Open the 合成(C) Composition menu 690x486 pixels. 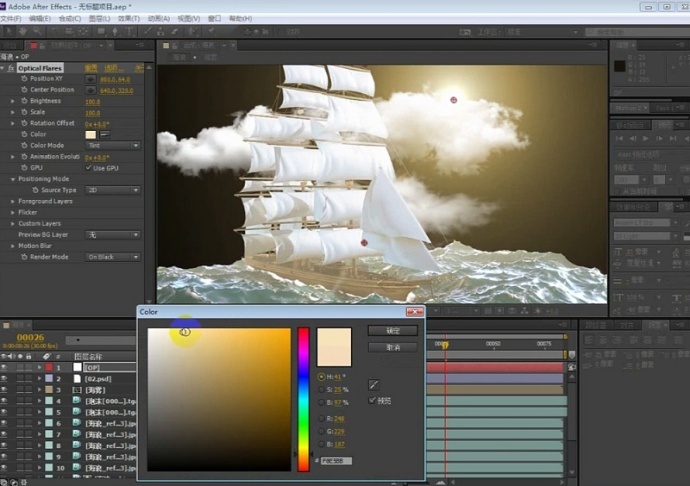point(70,19)
